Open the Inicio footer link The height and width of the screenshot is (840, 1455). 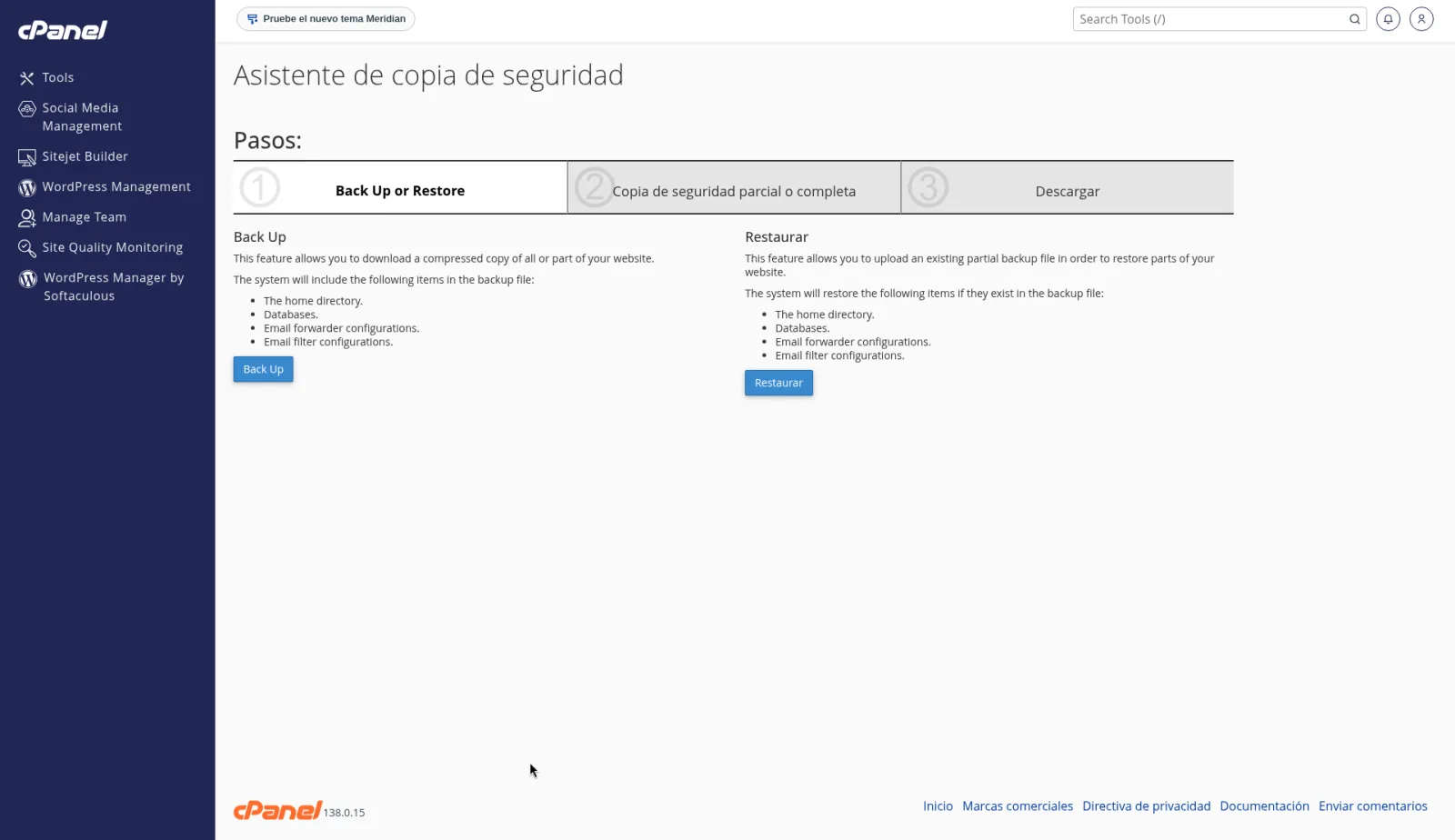click(938, 806)
